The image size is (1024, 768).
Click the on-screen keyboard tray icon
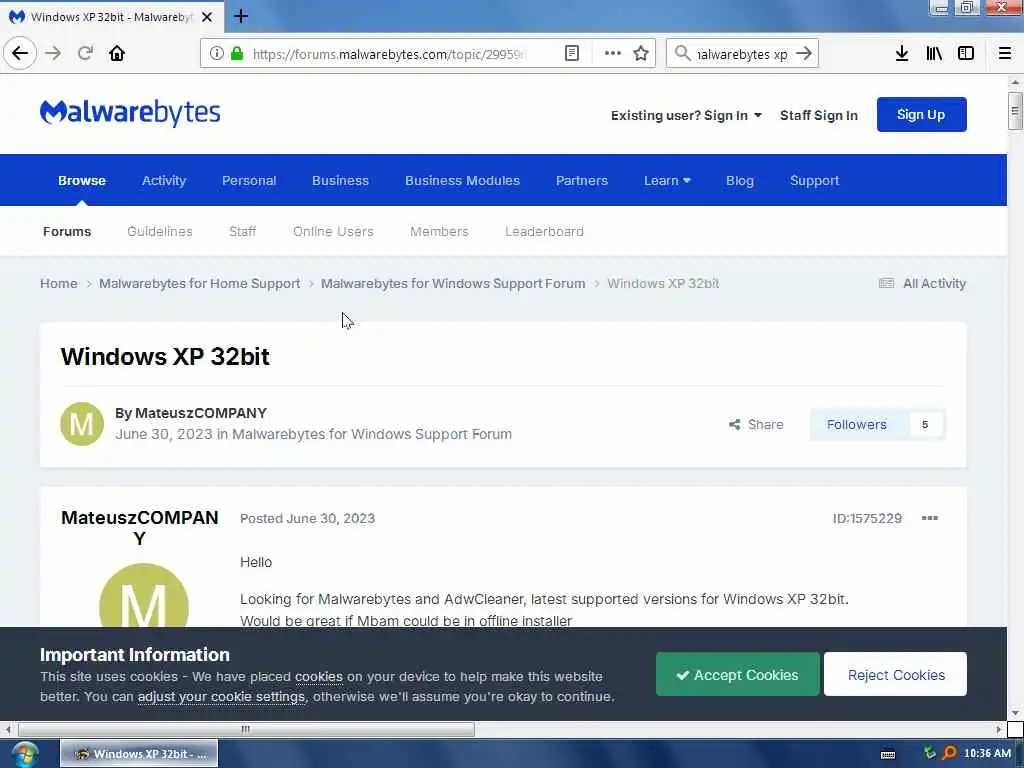click(x=888, y=754)
